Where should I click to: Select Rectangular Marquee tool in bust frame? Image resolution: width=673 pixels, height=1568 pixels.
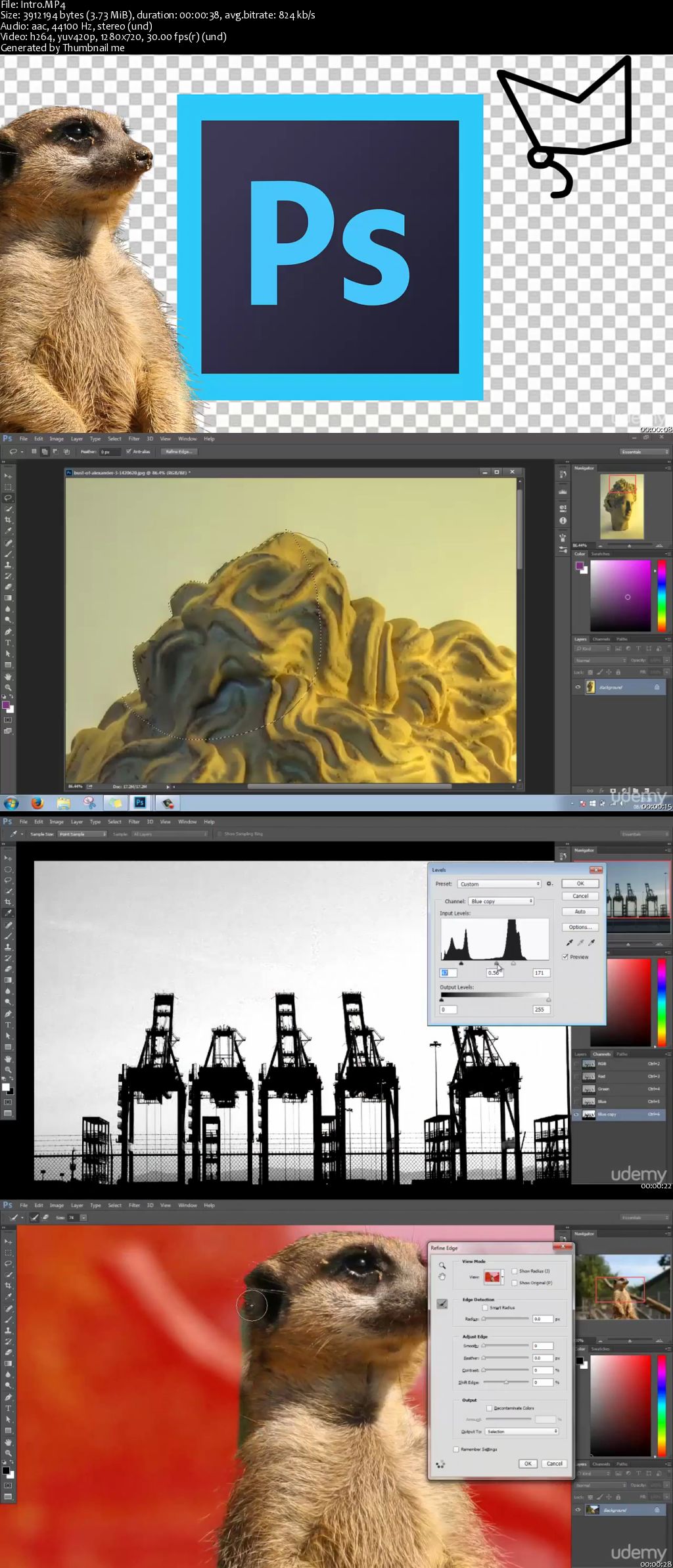pyautogui.click(x=9, y=487)
